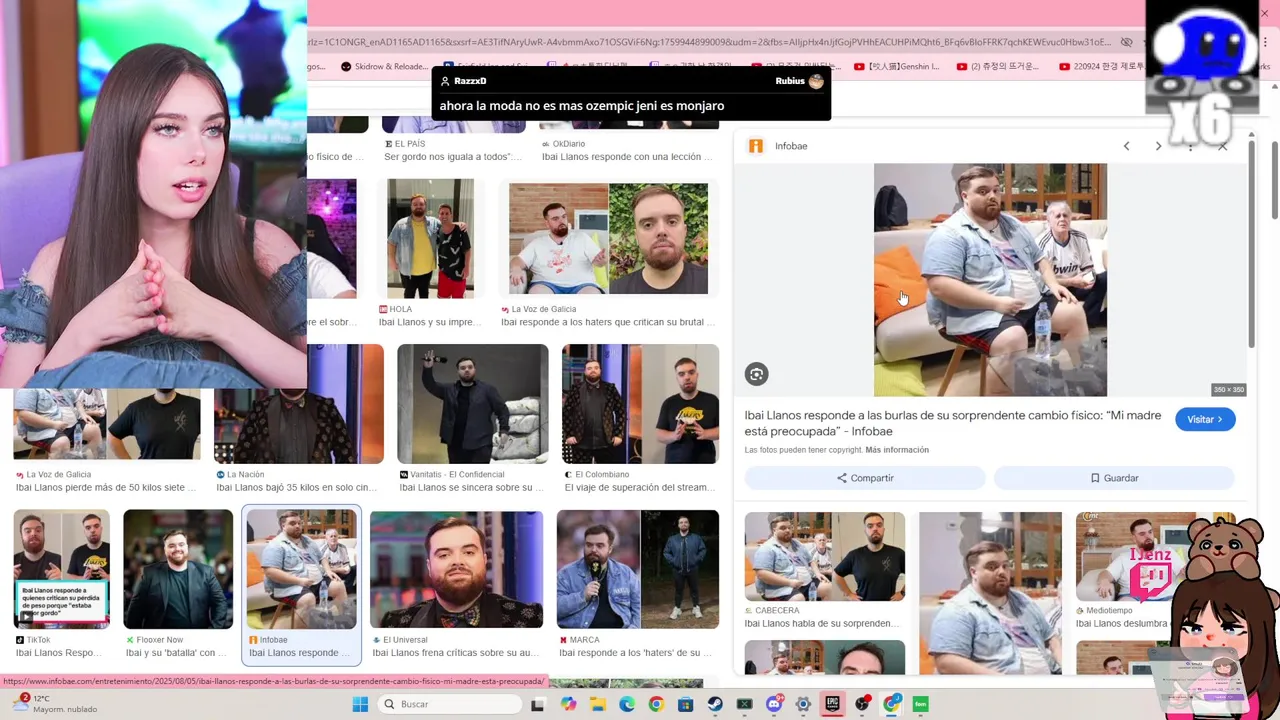The image size is (1280, 720).
Task: Open 'Ibai Llanos habla de su sorprenden...' link
Action: (822, 623)
